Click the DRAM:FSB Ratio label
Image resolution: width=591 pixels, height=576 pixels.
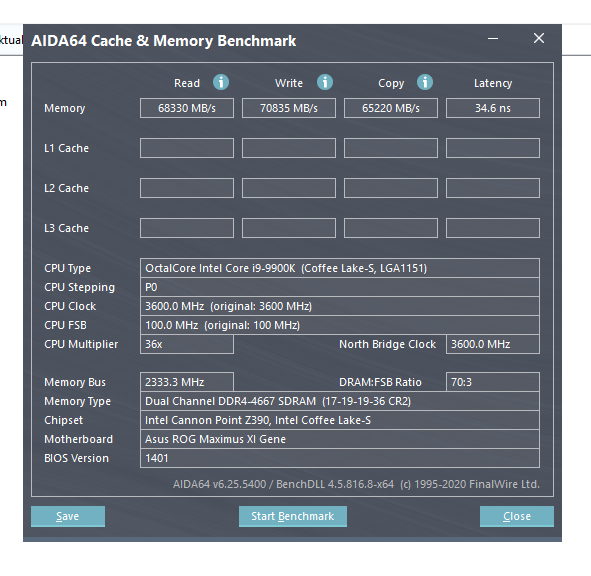click(x=380, y=382)
